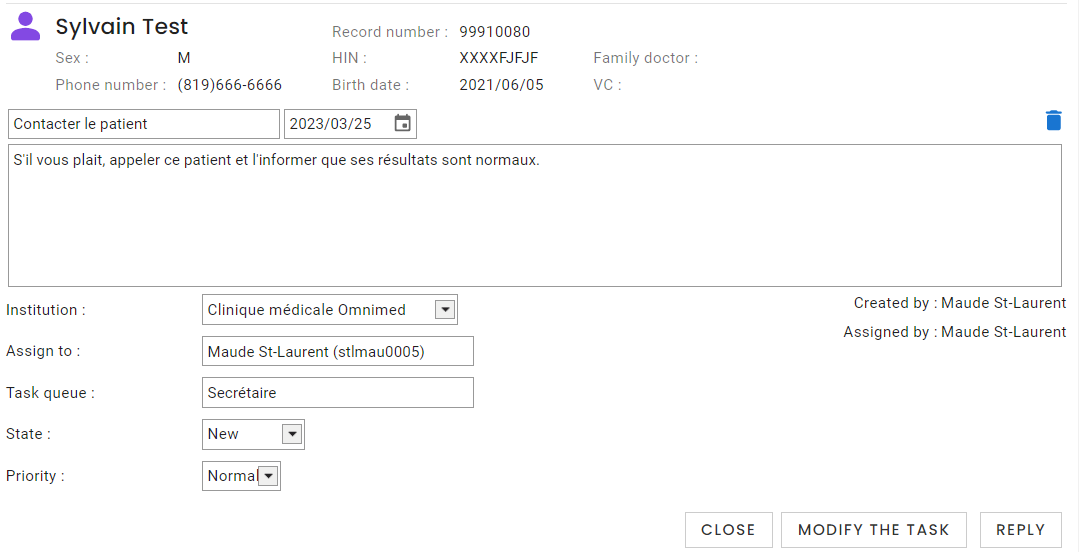This screenshot has height=552, width=1079.
Task: Open the calendar date picker icon
Action: pyautogui.click(x=403, y=123)
